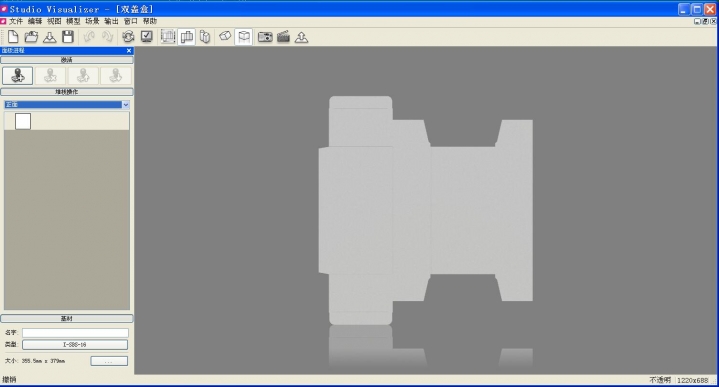Click the movie clapperboard animation icon

(x=283, y=37)
